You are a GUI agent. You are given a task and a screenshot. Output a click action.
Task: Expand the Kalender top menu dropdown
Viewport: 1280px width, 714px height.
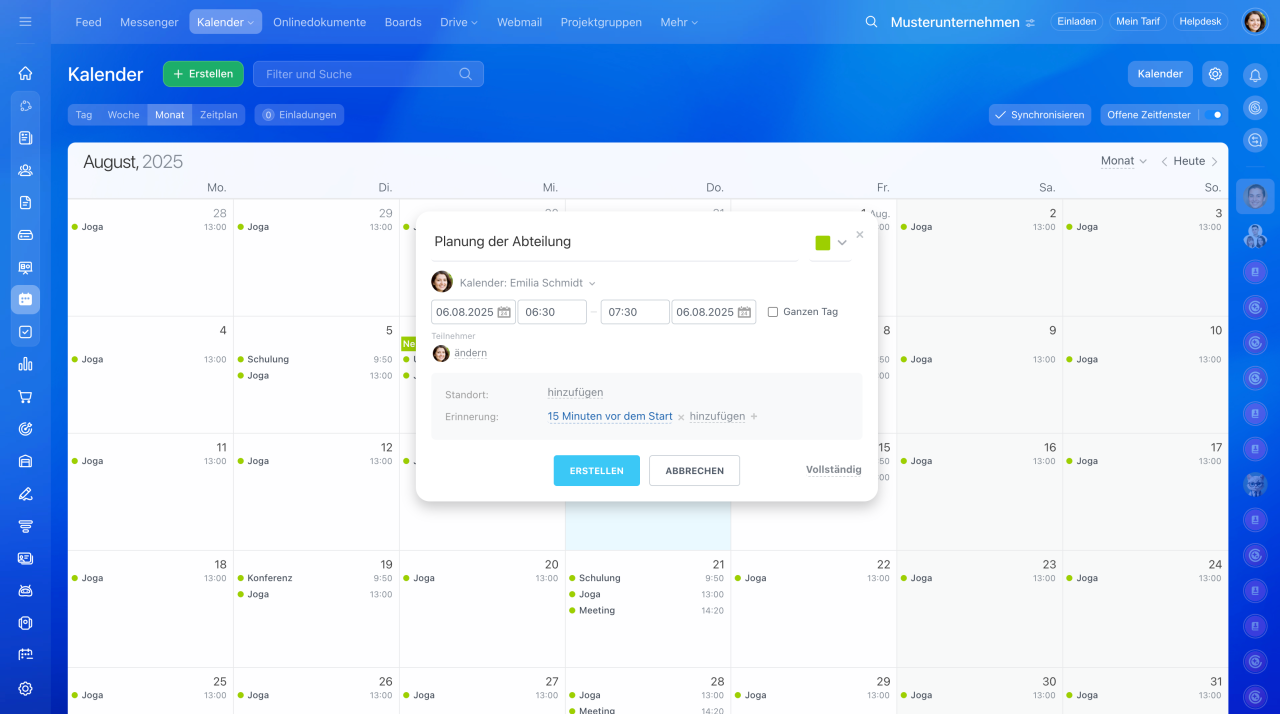pos(226,22)
